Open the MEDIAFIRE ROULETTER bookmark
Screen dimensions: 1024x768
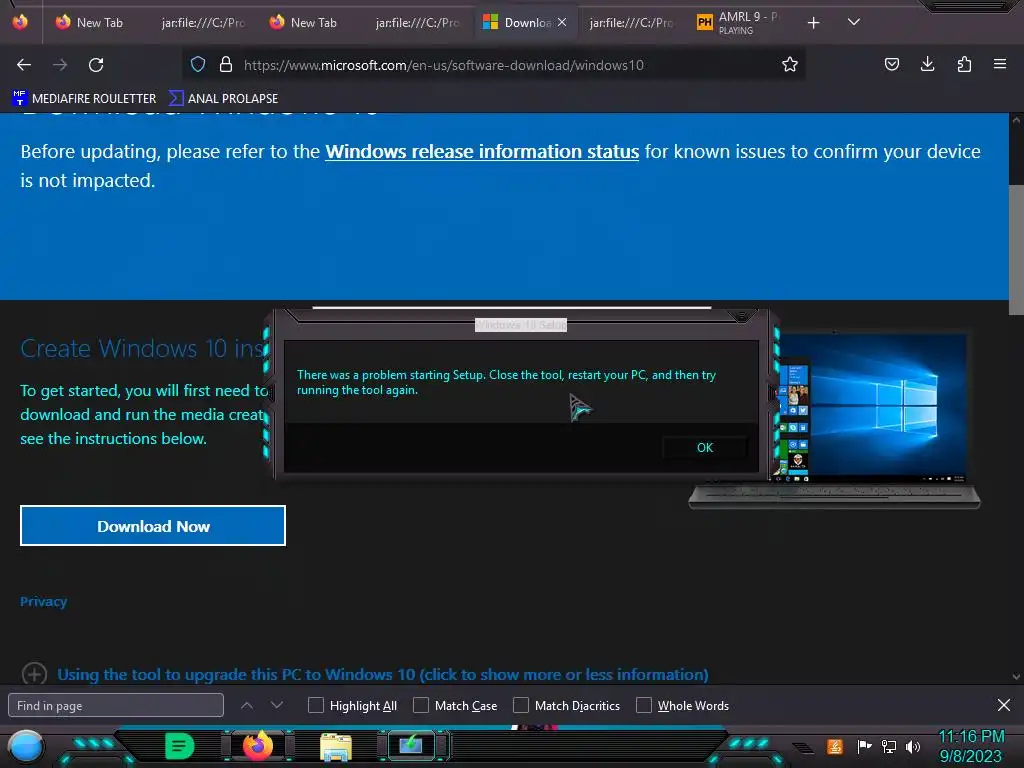84,99
